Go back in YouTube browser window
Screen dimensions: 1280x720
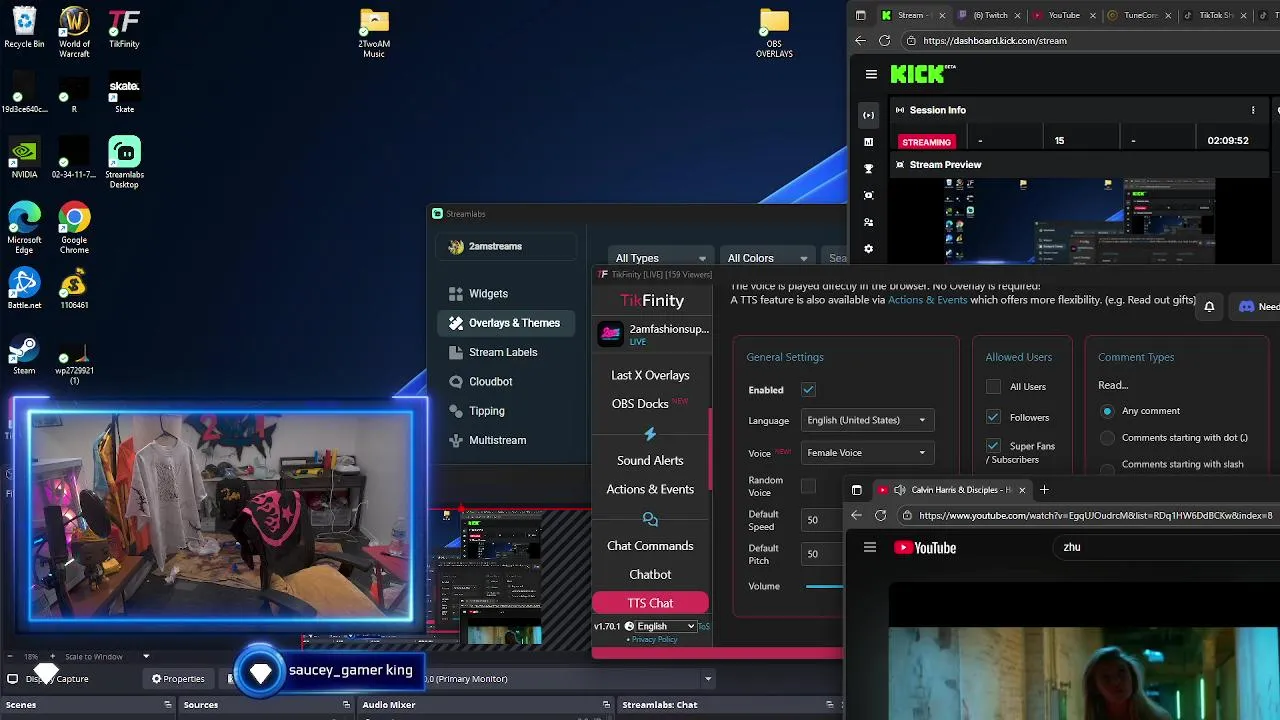[856, 516]
